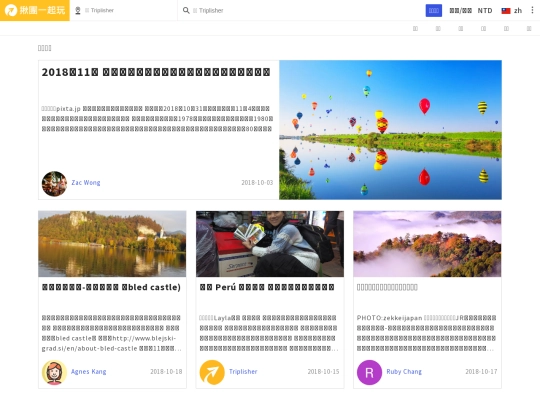Open the misty mountain castle photo

click(427, 244)
